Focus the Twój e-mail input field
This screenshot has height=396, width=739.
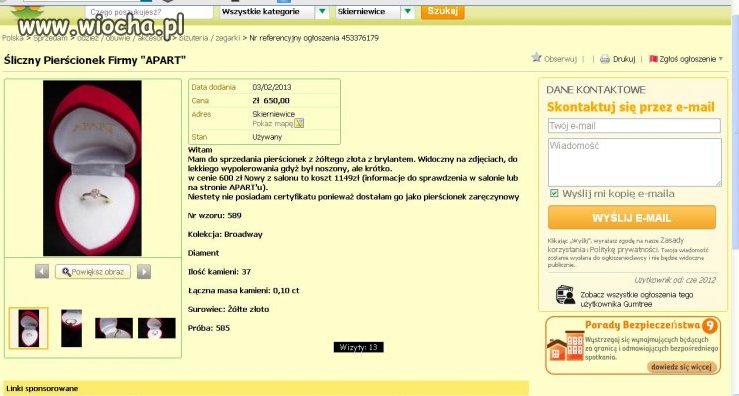pos(634,126)
